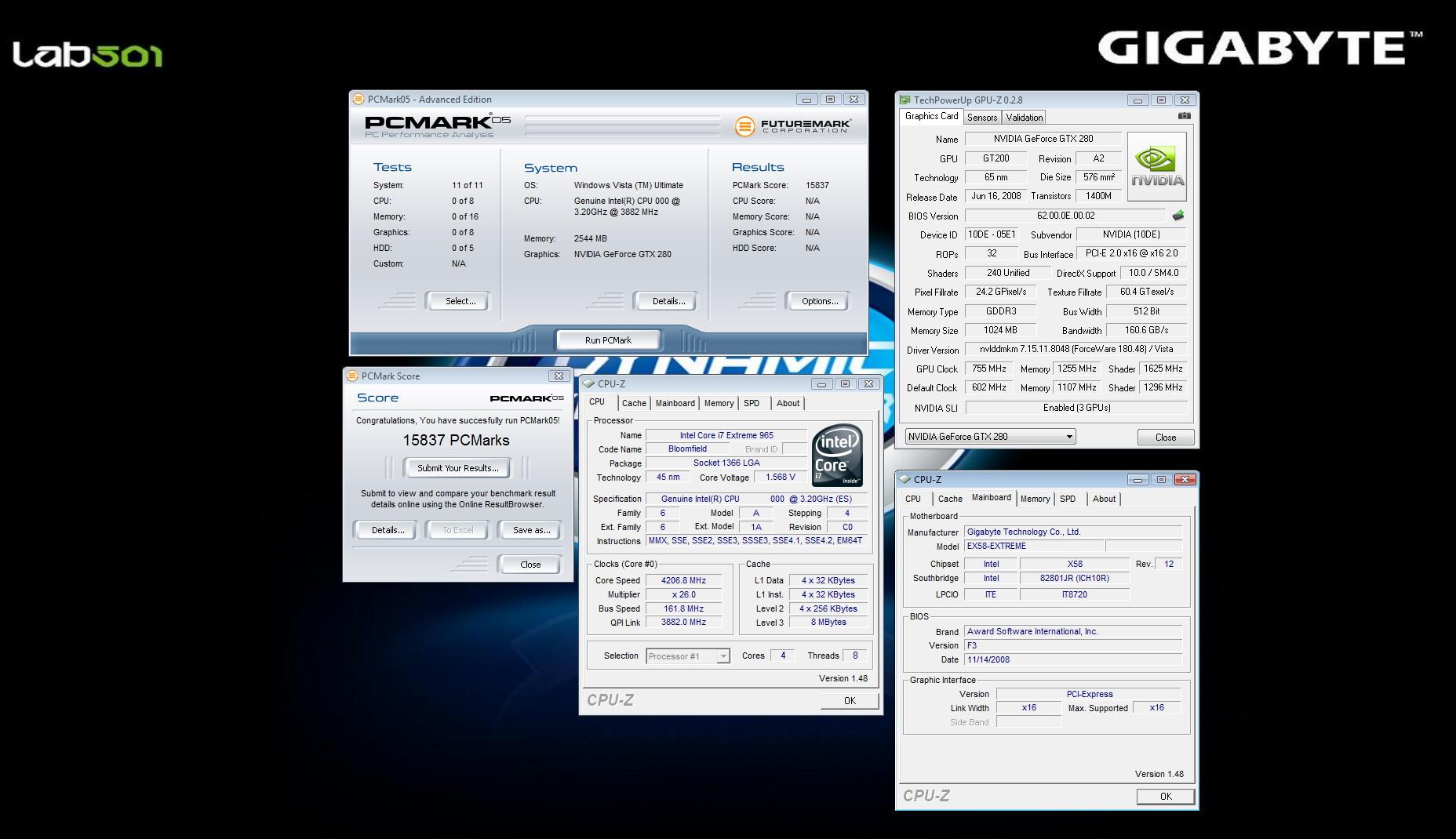Click the Options... button under Results
1456x839 pixels.
(819, 301)
